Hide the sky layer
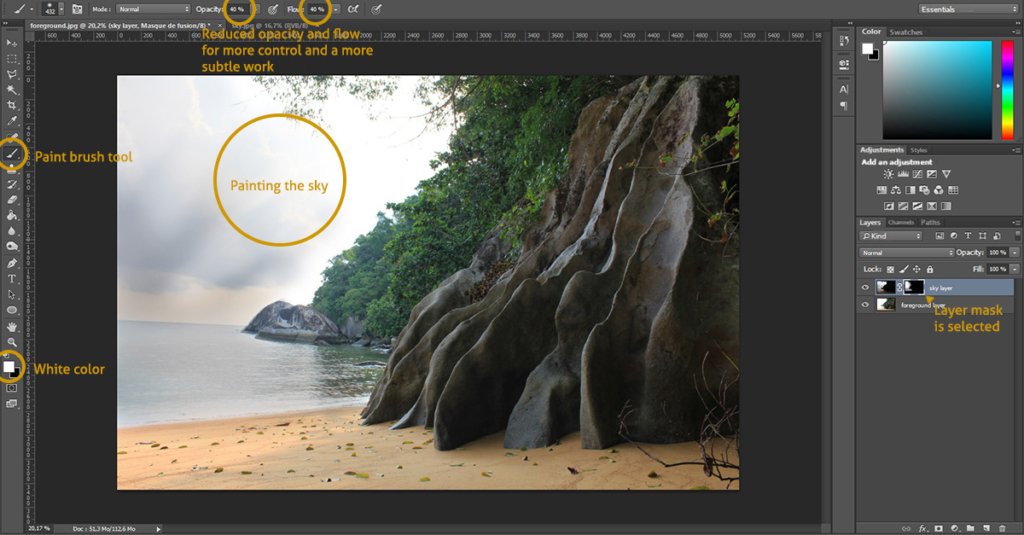The image size is (1024, 535). [865, 287]
